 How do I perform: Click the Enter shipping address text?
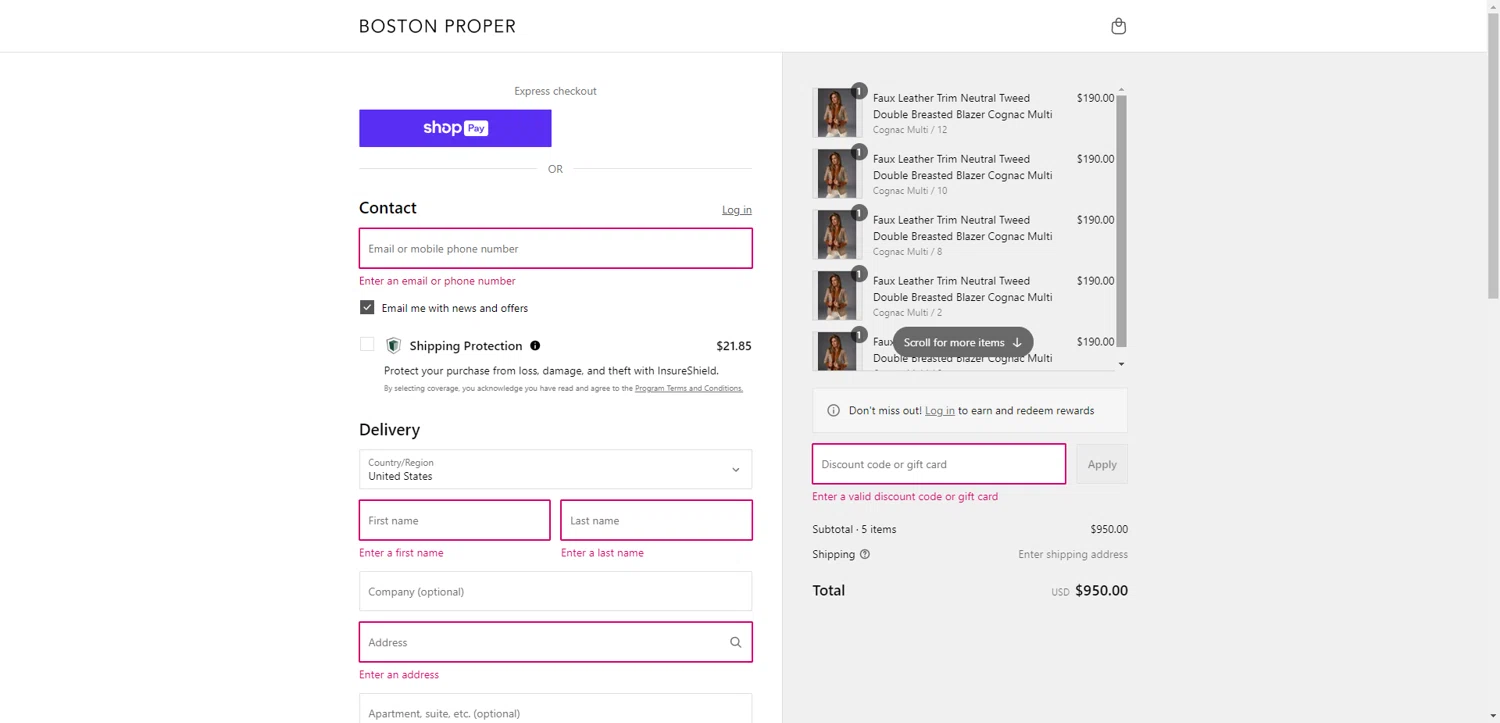click(x=1072, y=554)
